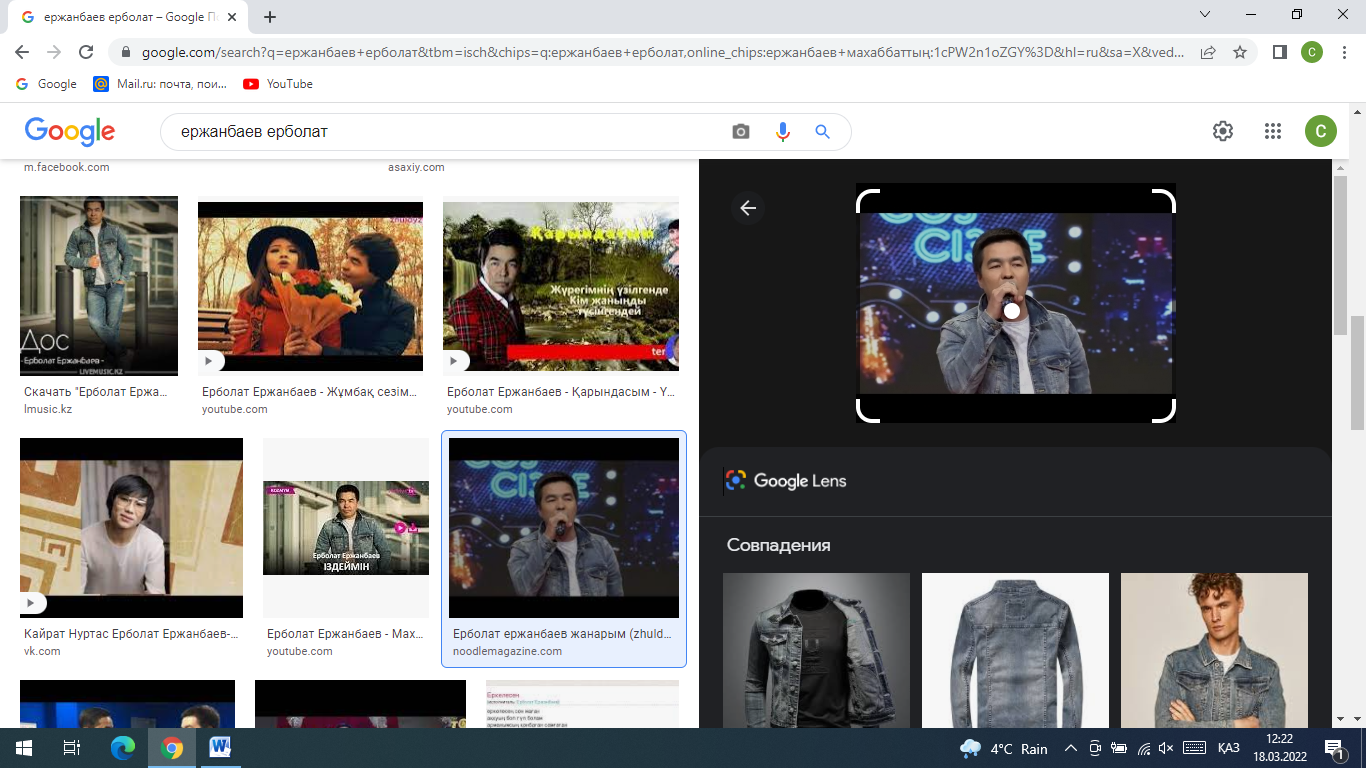Open YouTube bookmark
Viewport: 1366px width, 768px height.
tap(278, 84)
